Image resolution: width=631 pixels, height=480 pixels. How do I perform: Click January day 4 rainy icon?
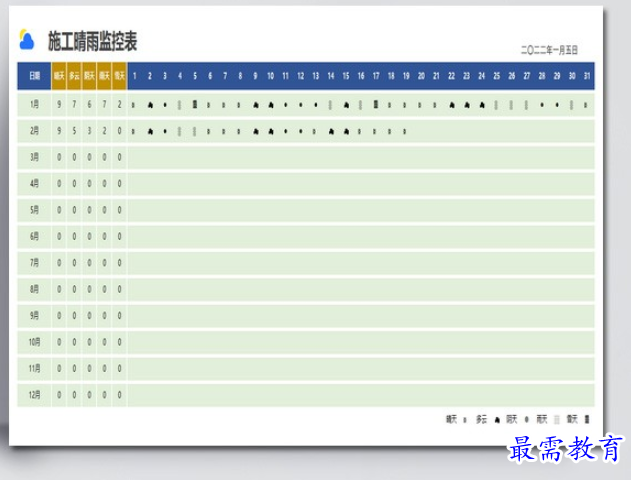[x=179, y=105]
